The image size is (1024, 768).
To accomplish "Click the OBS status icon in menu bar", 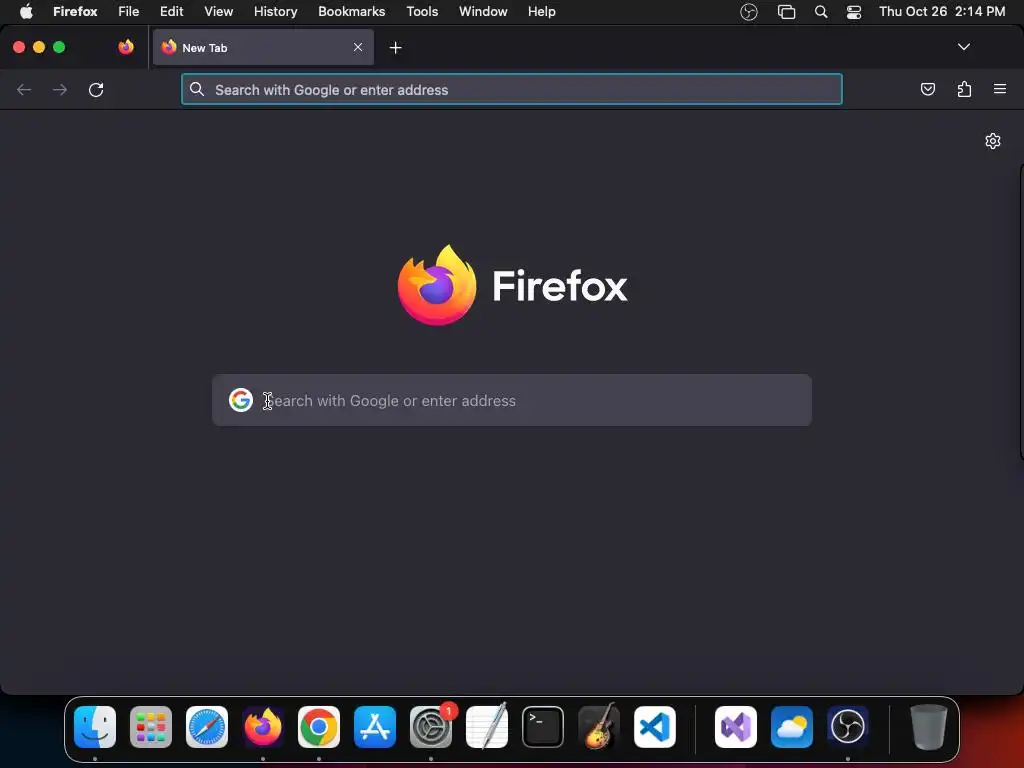I will point(749,12).
